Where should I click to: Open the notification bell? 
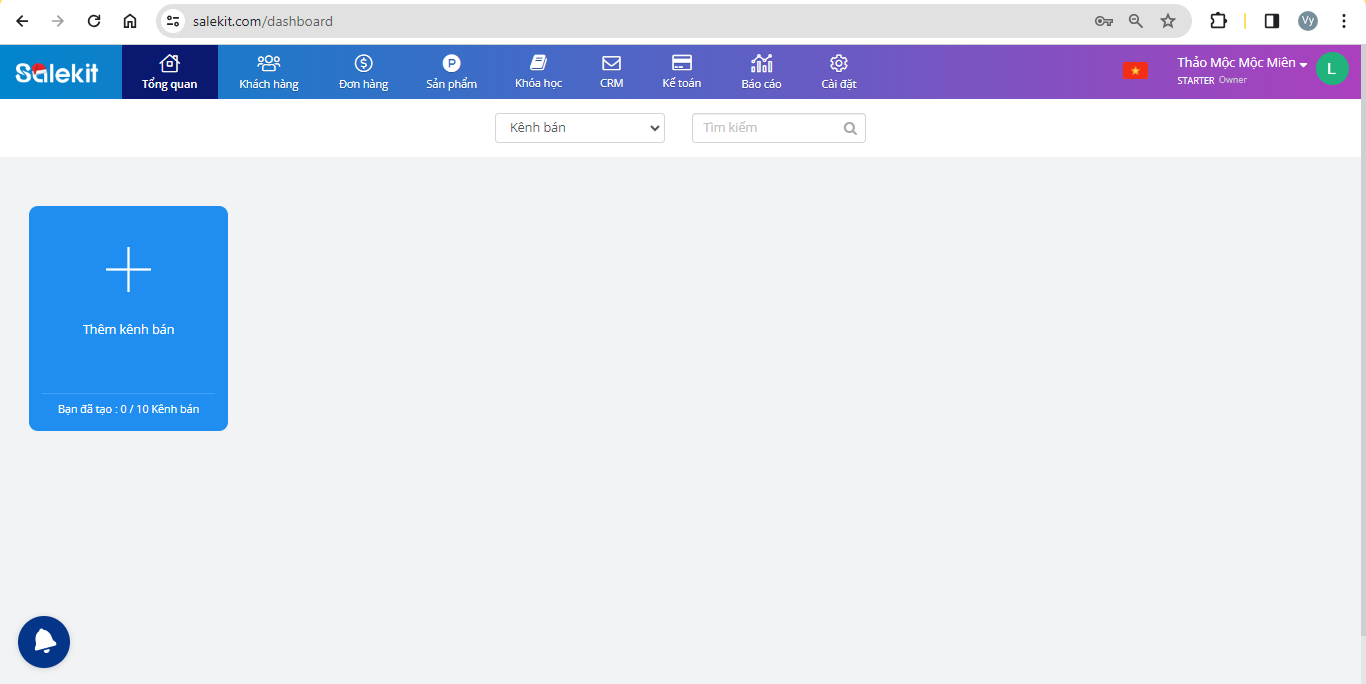point(44,642)
